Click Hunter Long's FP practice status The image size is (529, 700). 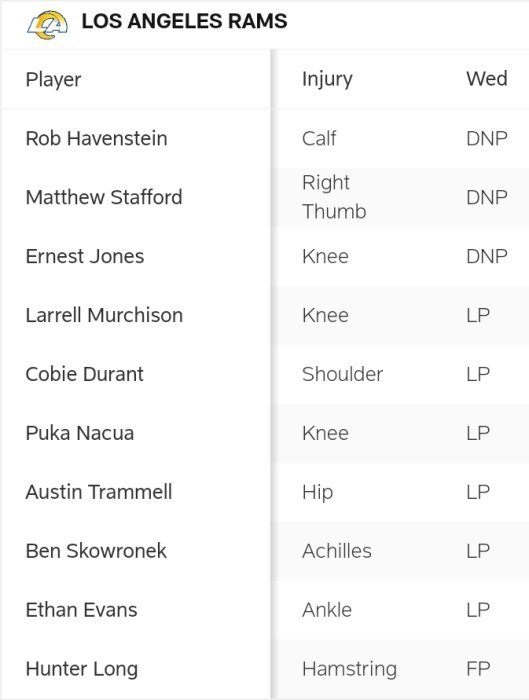coord(478,668)
